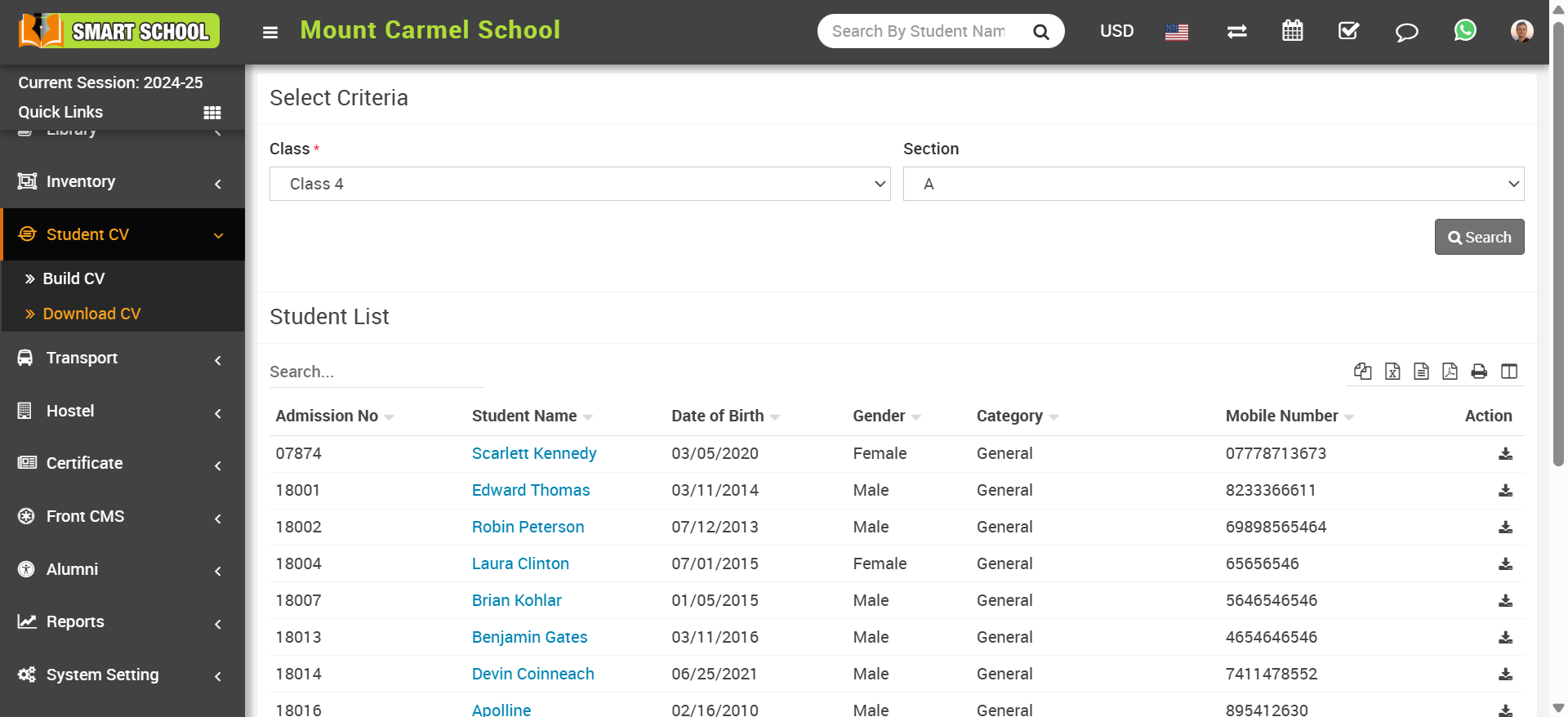Screen dimensions: 1568x717
Task: Export student list to CSV
Action: coord(1421,372)
